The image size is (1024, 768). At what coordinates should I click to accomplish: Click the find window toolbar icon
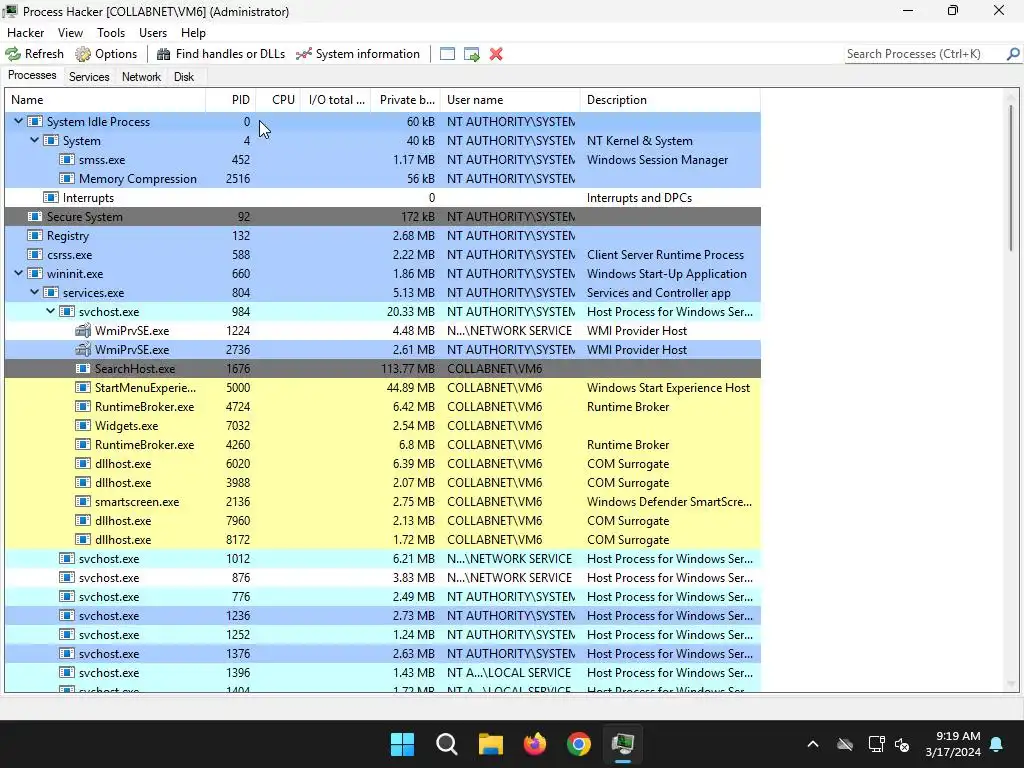447,54
